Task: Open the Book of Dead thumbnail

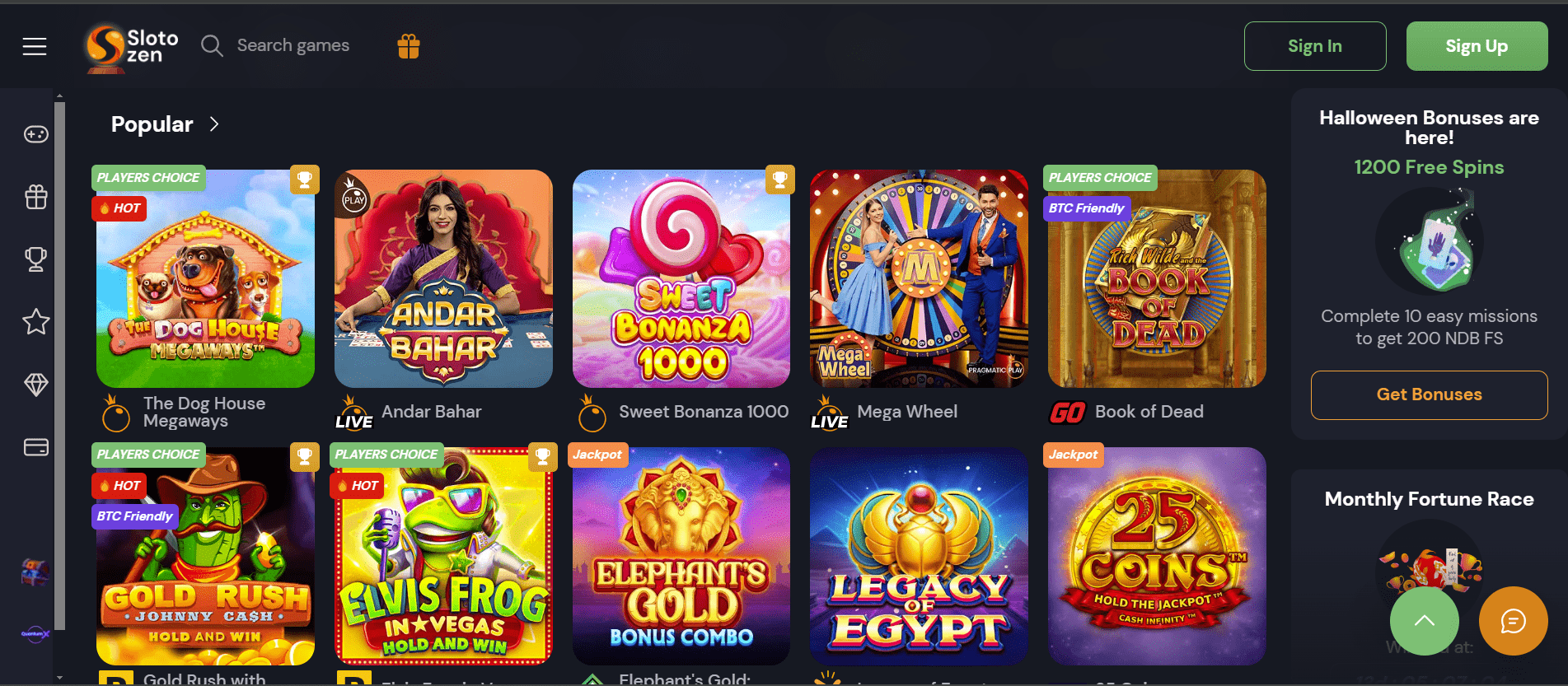Action: coord(1157,278)
